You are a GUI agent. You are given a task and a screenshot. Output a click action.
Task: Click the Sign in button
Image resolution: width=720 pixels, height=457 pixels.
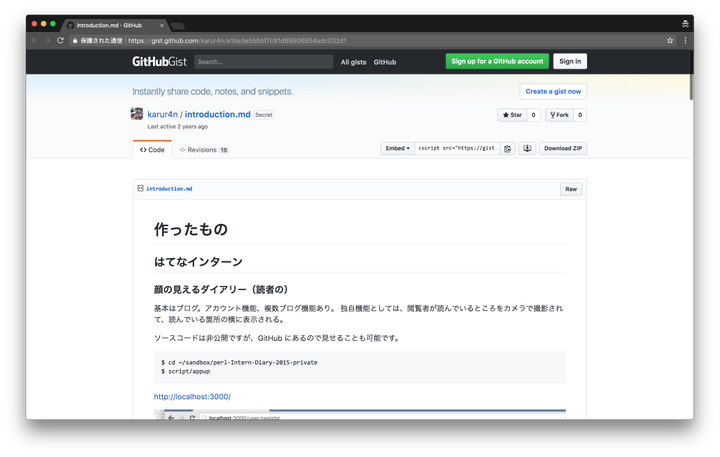[570, 61]
